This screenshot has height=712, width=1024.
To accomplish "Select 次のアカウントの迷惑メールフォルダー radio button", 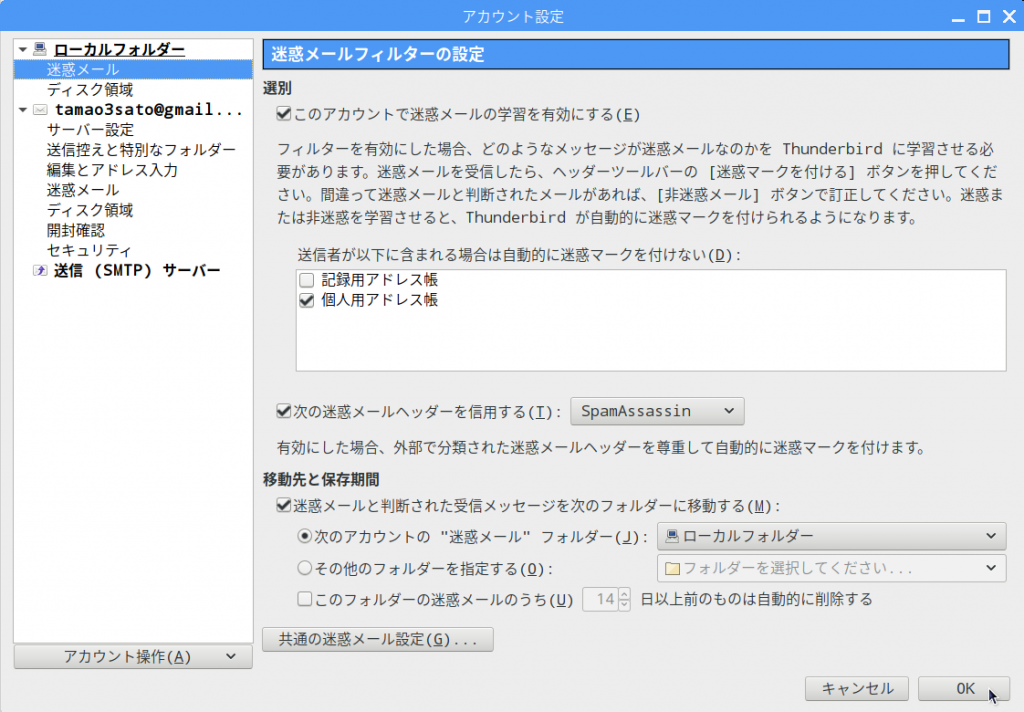I will 304,536.
